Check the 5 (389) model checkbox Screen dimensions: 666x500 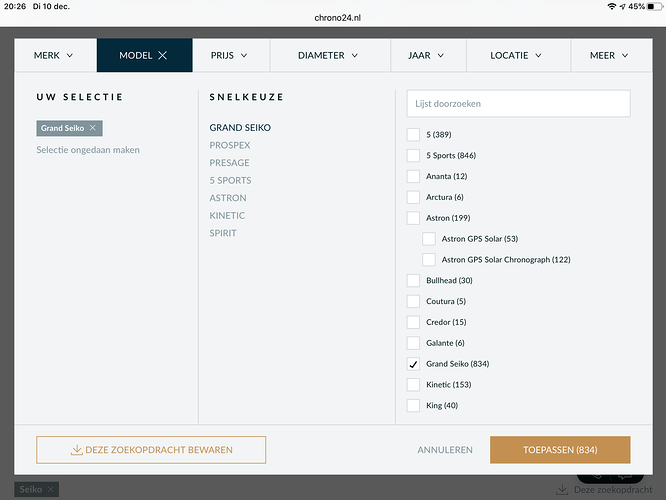(413, 135)
